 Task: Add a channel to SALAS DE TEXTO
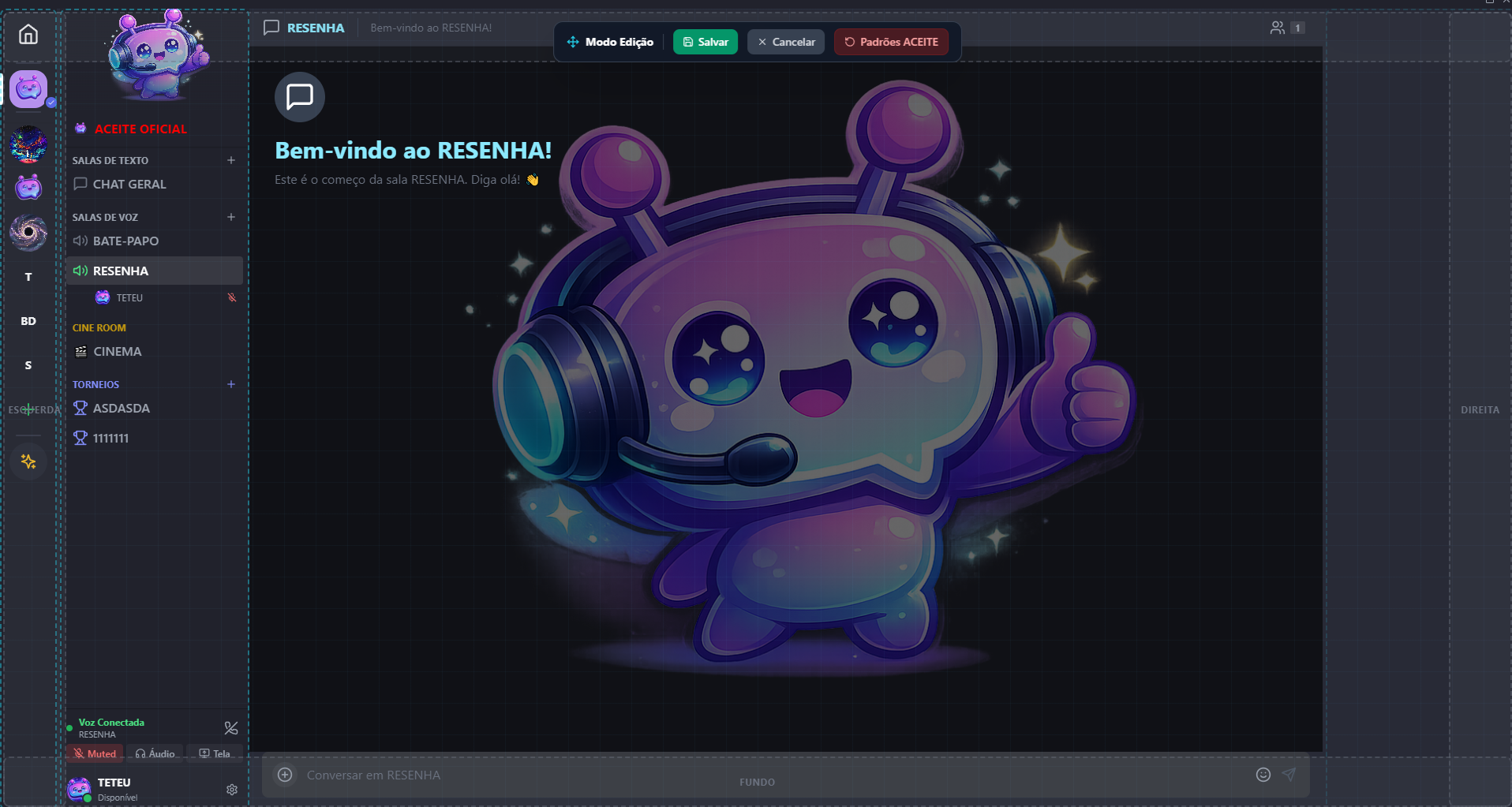pyautogui.click(x=231, y=160)
